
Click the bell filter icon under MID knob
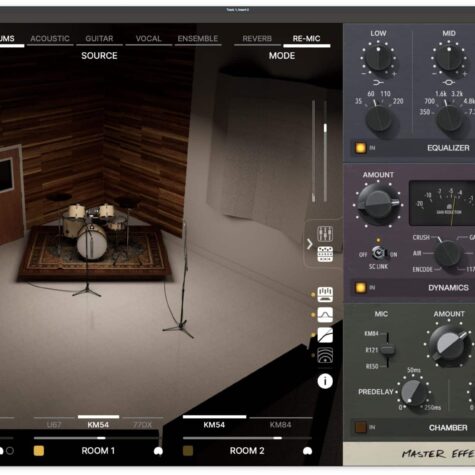449,82
